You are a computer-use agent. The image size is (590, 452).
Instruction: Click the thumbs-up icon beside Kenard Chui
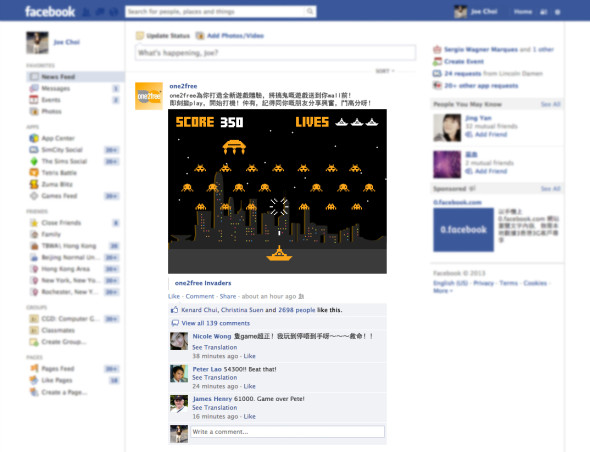click(x=174, y=310)
